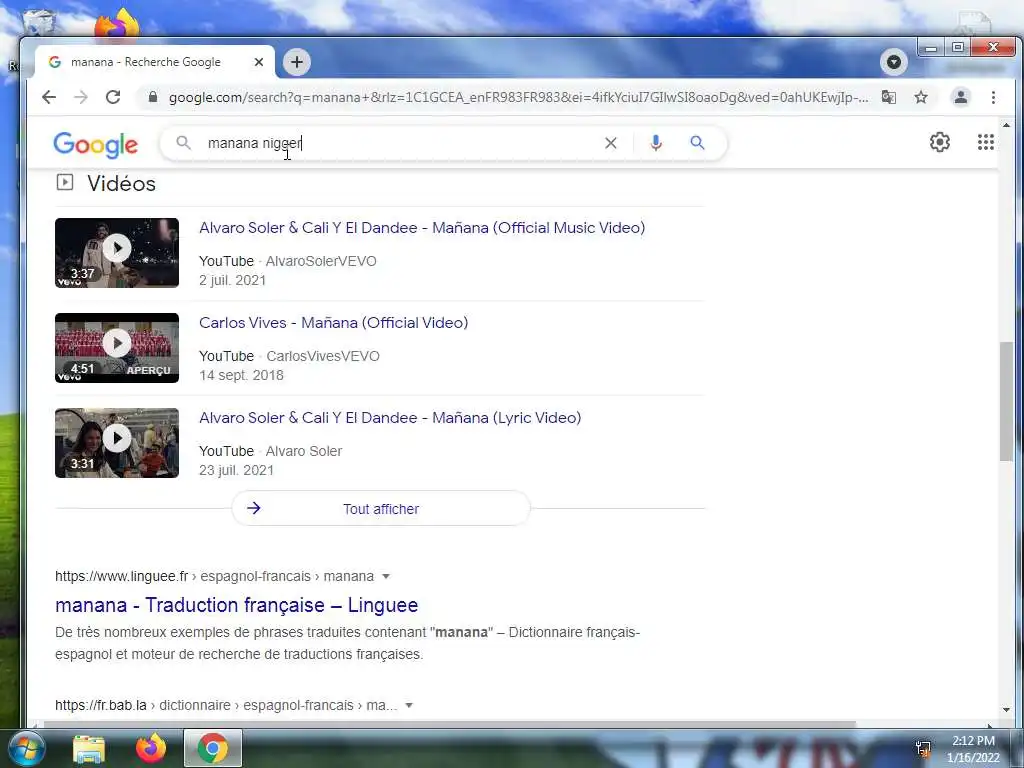The image size is (1024, 768).
Task: Close the Recherche Google tab
Action: coord(259,62)
